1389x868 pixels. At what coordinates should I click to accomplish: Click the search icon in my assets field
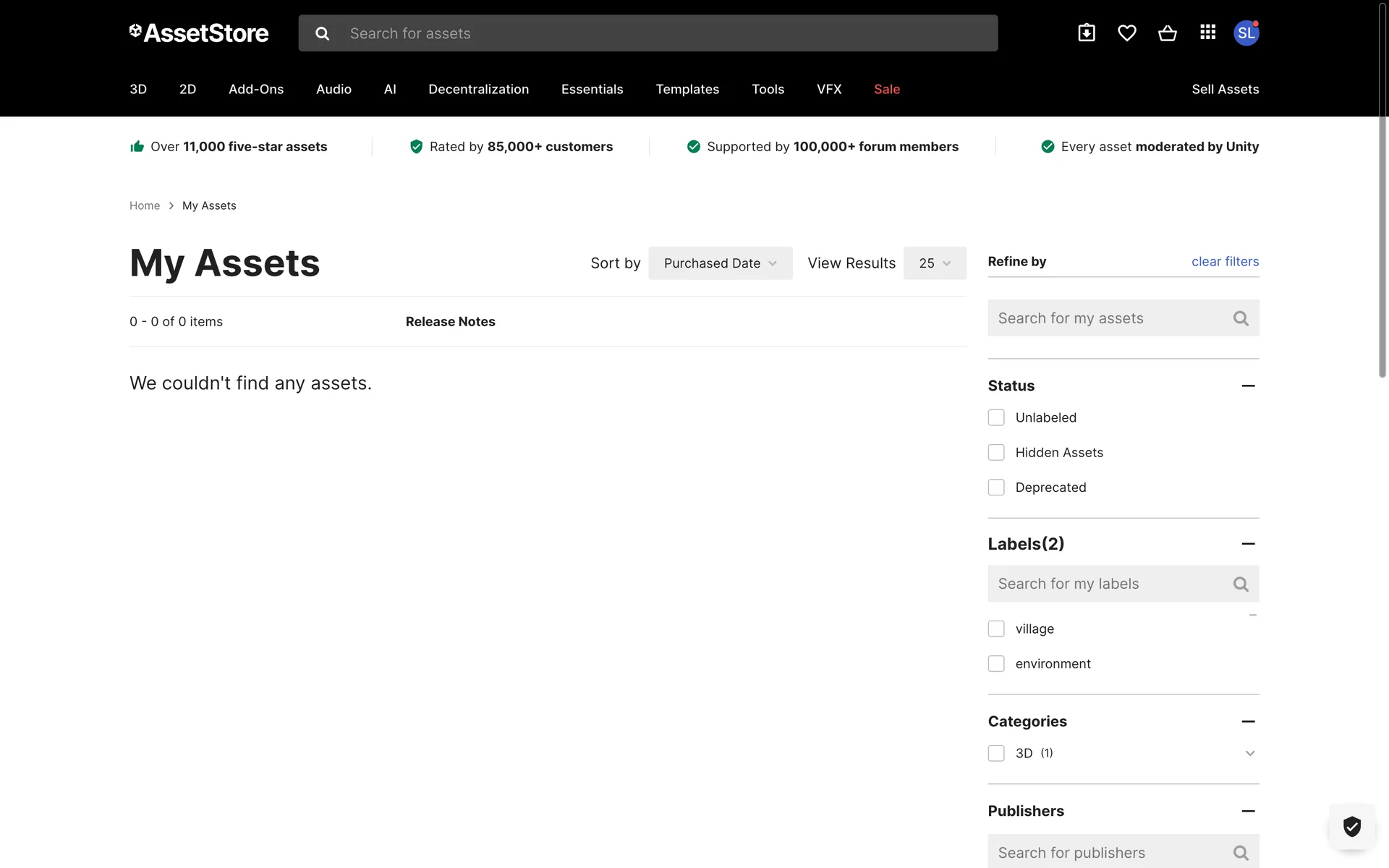(x=1241, y=318)
